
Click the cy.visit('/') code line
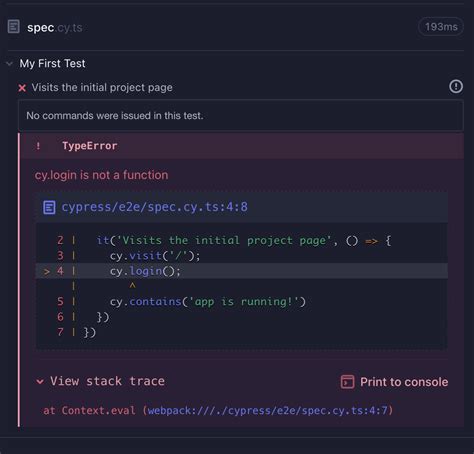coord(155,256)
